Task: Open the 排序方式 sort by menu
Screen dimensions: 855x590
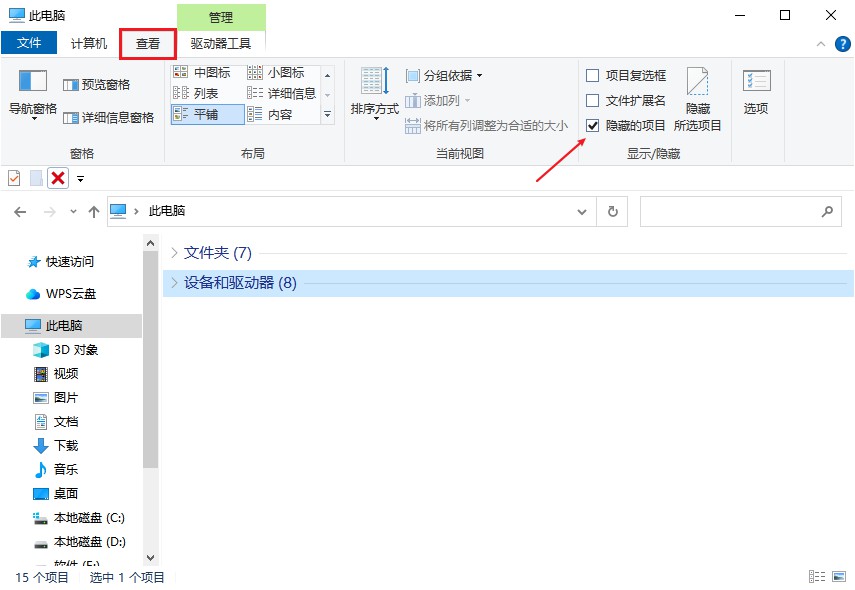Action: coord(375,93)
